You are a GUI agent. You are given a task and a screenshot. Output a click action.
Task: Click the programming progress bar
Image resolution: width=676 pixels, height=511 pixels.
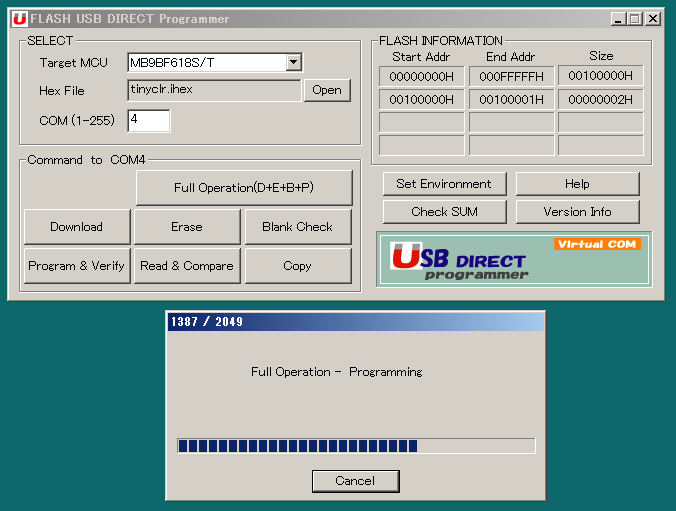pos(355,446)
